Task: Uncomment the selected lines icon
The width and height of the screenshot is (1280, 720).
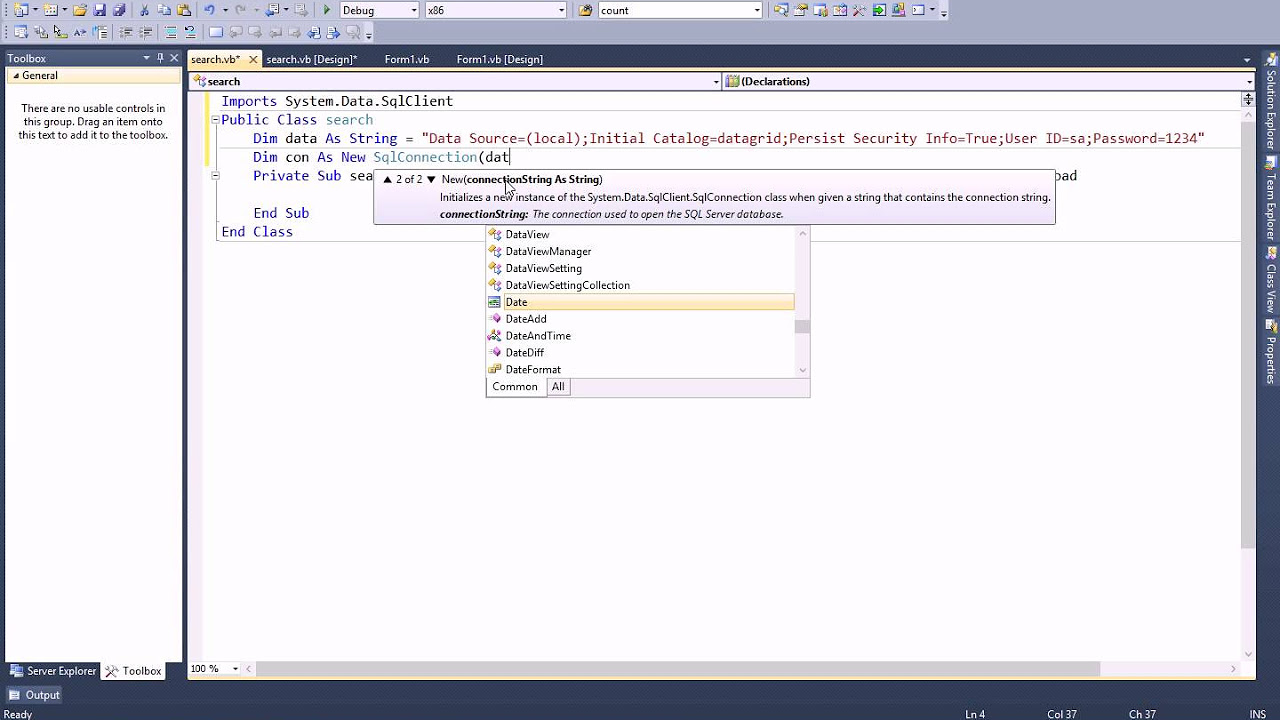Action: [x=190, y=32]
